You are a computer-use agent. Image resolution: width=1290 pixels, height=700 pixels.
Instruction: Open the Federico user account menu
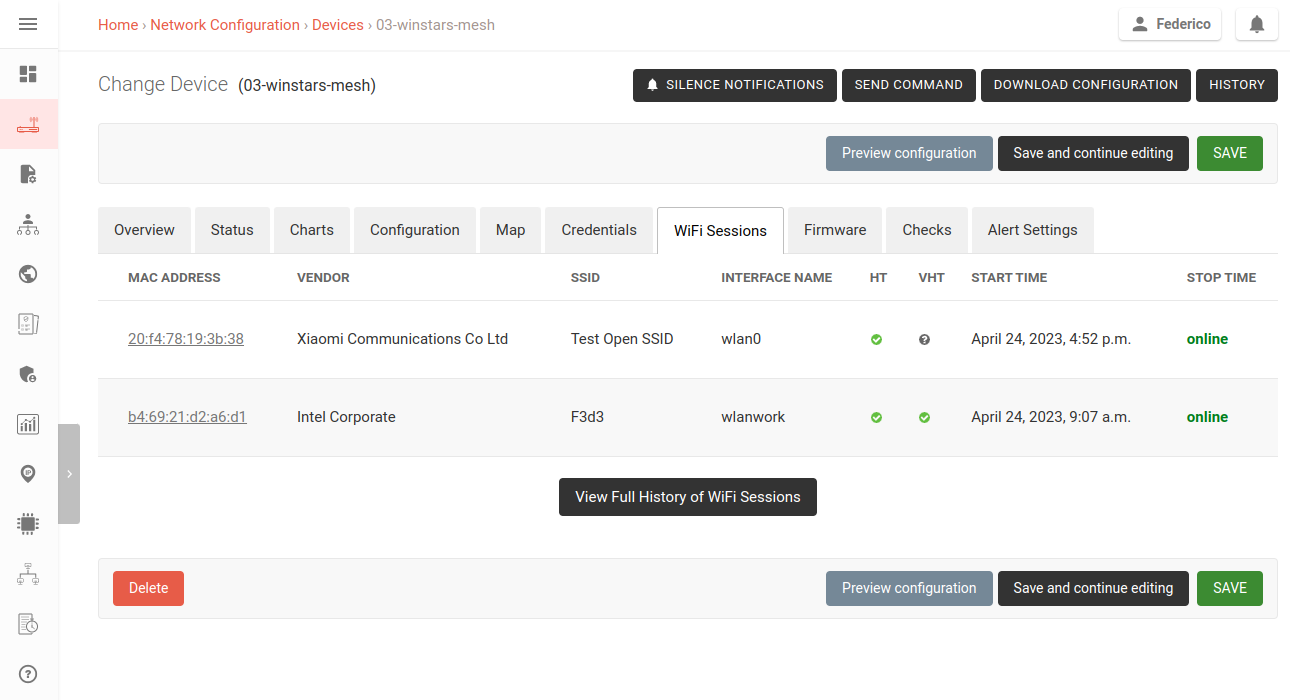pyautogui.click(x=1169, y=25)
